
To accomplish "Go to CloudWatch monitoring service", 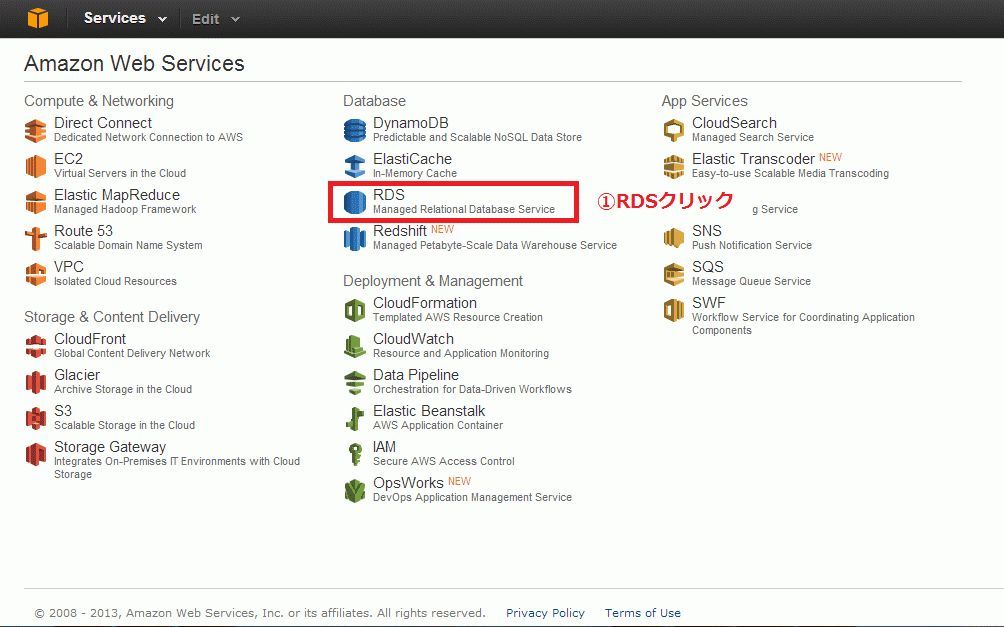I will [413, 339].
